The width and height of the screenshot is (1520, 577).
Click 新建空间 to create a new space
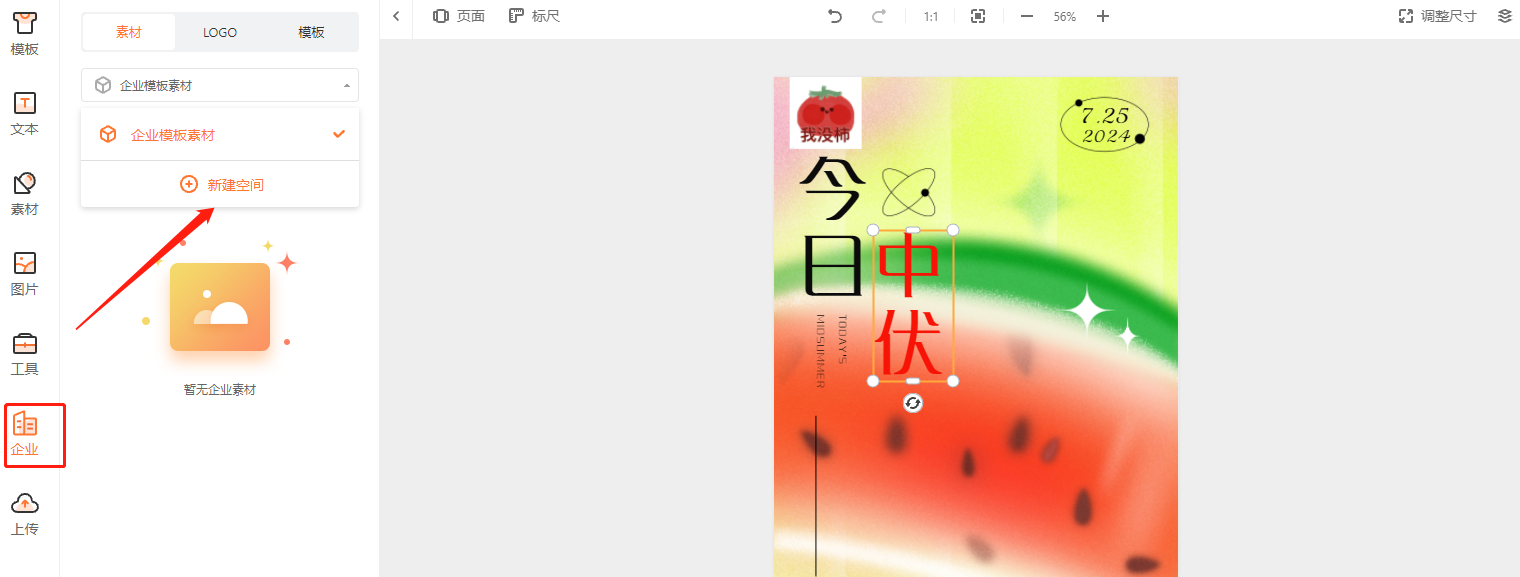click(220, 185)
